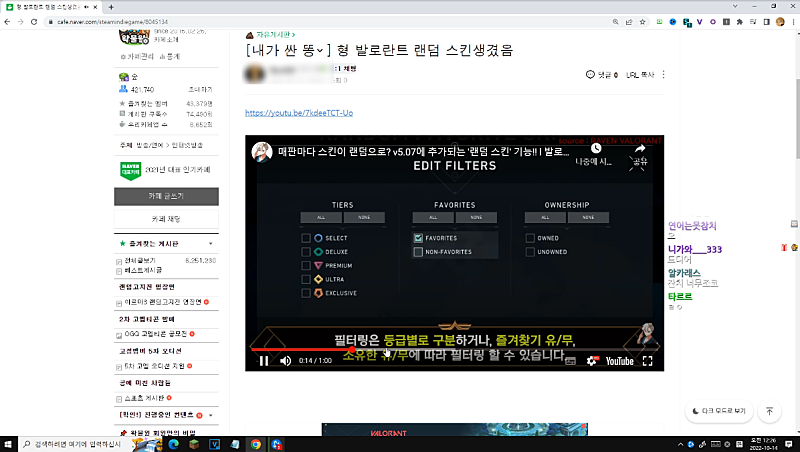The image size is (800, 452).
Task: Open a new browser tab
Action: tap(111, 7)
